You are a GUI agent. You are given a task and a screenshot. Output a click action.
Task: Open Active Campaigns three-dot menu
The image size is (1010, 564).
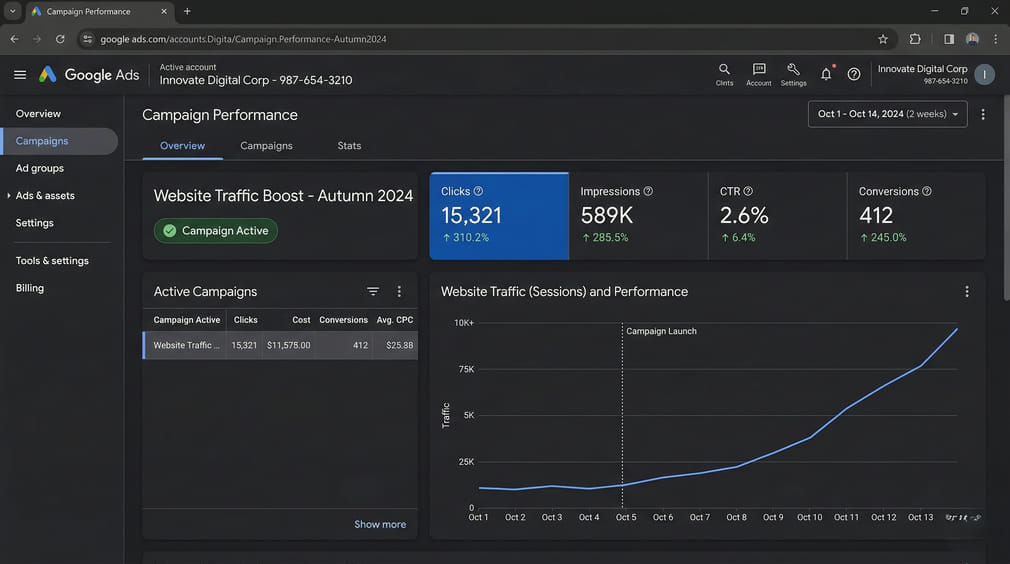coord(399,292)
